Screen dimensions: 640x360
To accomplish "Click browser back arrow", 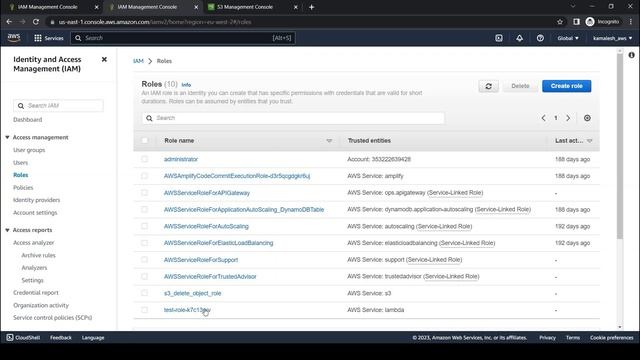I will point(9,22).
